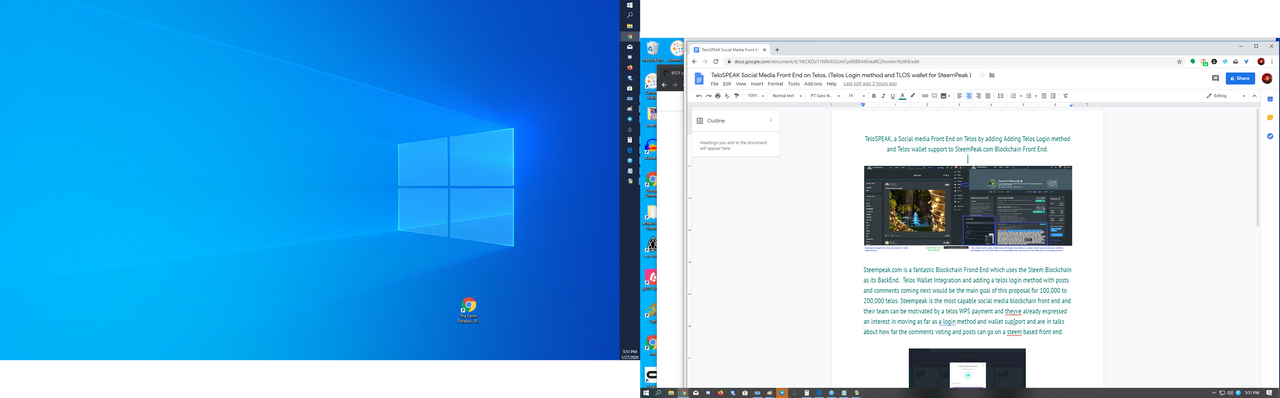This screenshot has height=398, width=1280.
Task: Reload the page in Chrome
Action: pyautogui.click(x=716, y=61)
